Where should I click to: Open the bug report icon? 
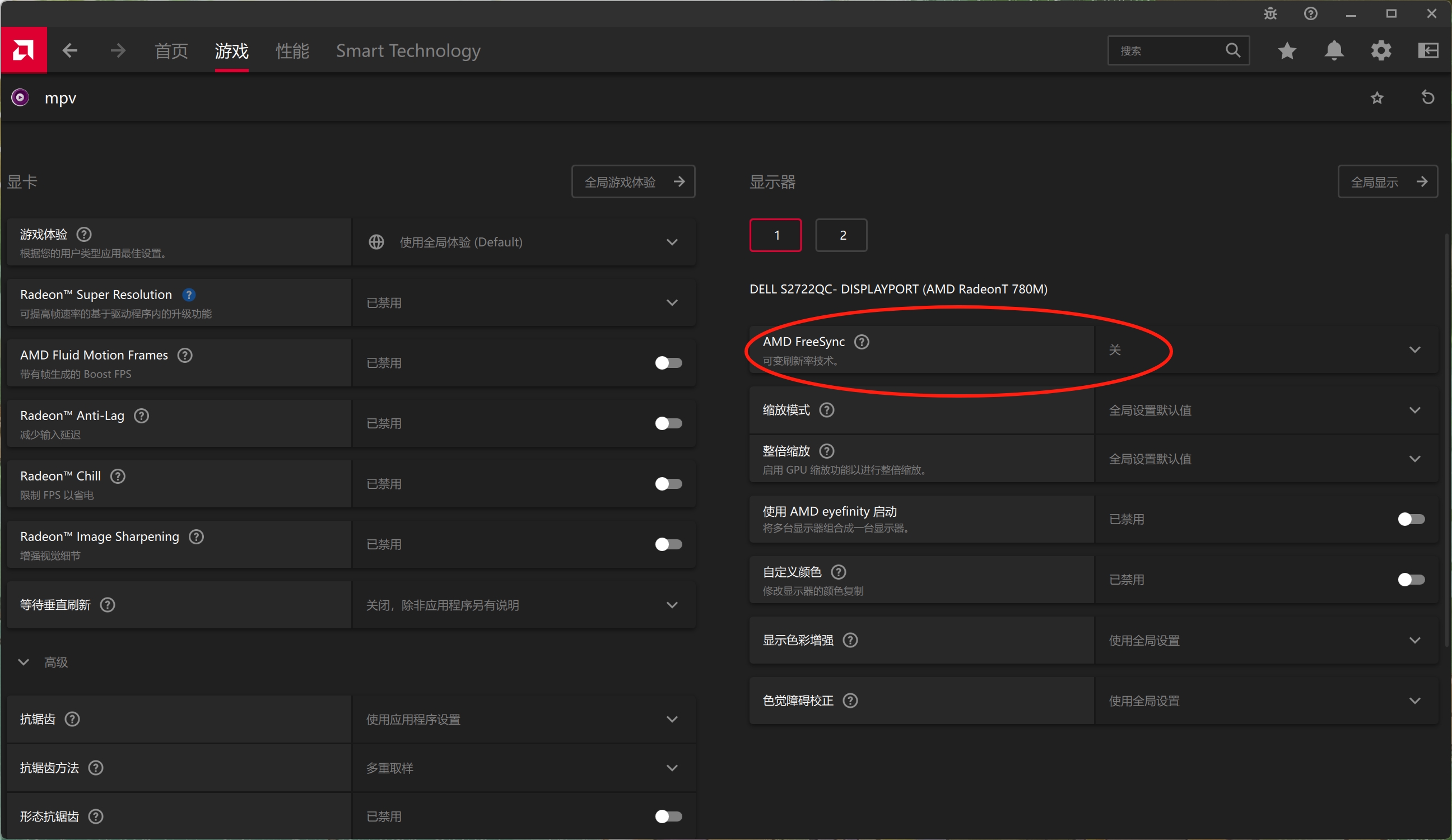(x=1270, y=13)
